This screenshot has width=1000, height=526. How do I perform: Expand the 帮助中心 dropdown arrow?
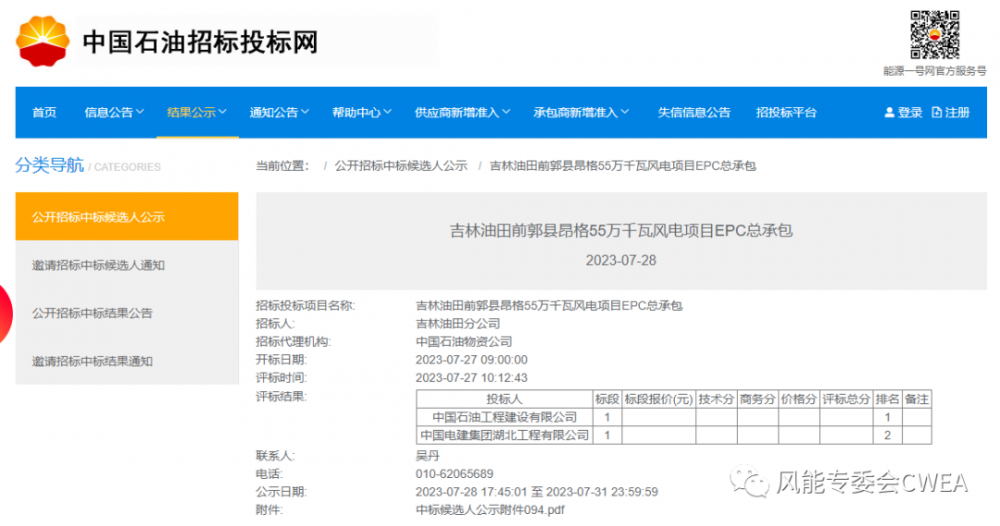point(388,112)
